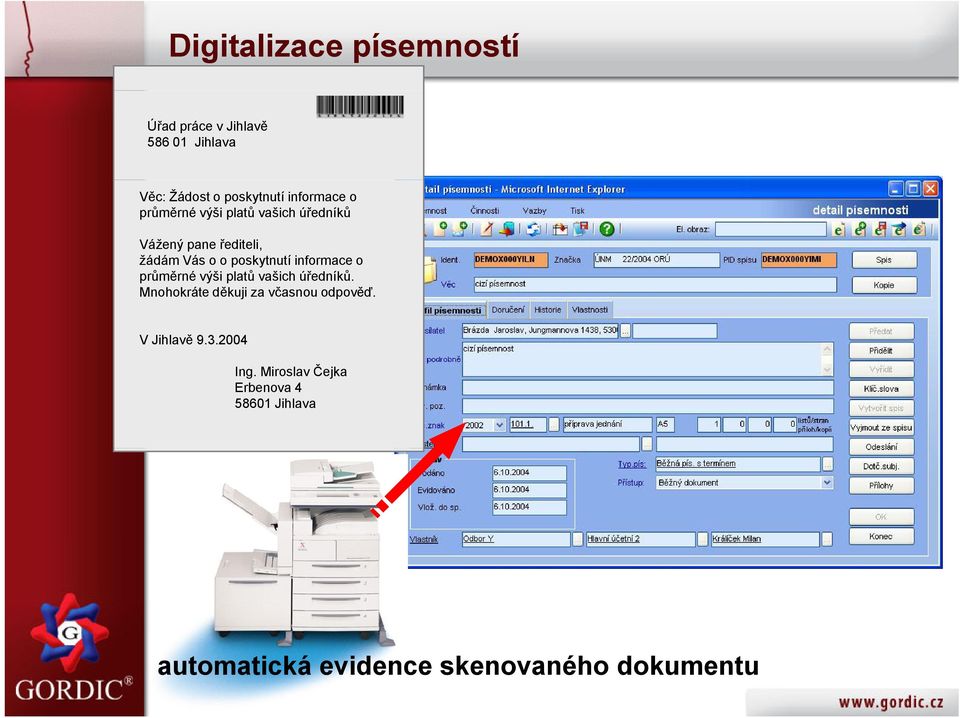Click browse button next to Brázda Jaroslav field
The image size is (960, 718).
pos(625,331)
